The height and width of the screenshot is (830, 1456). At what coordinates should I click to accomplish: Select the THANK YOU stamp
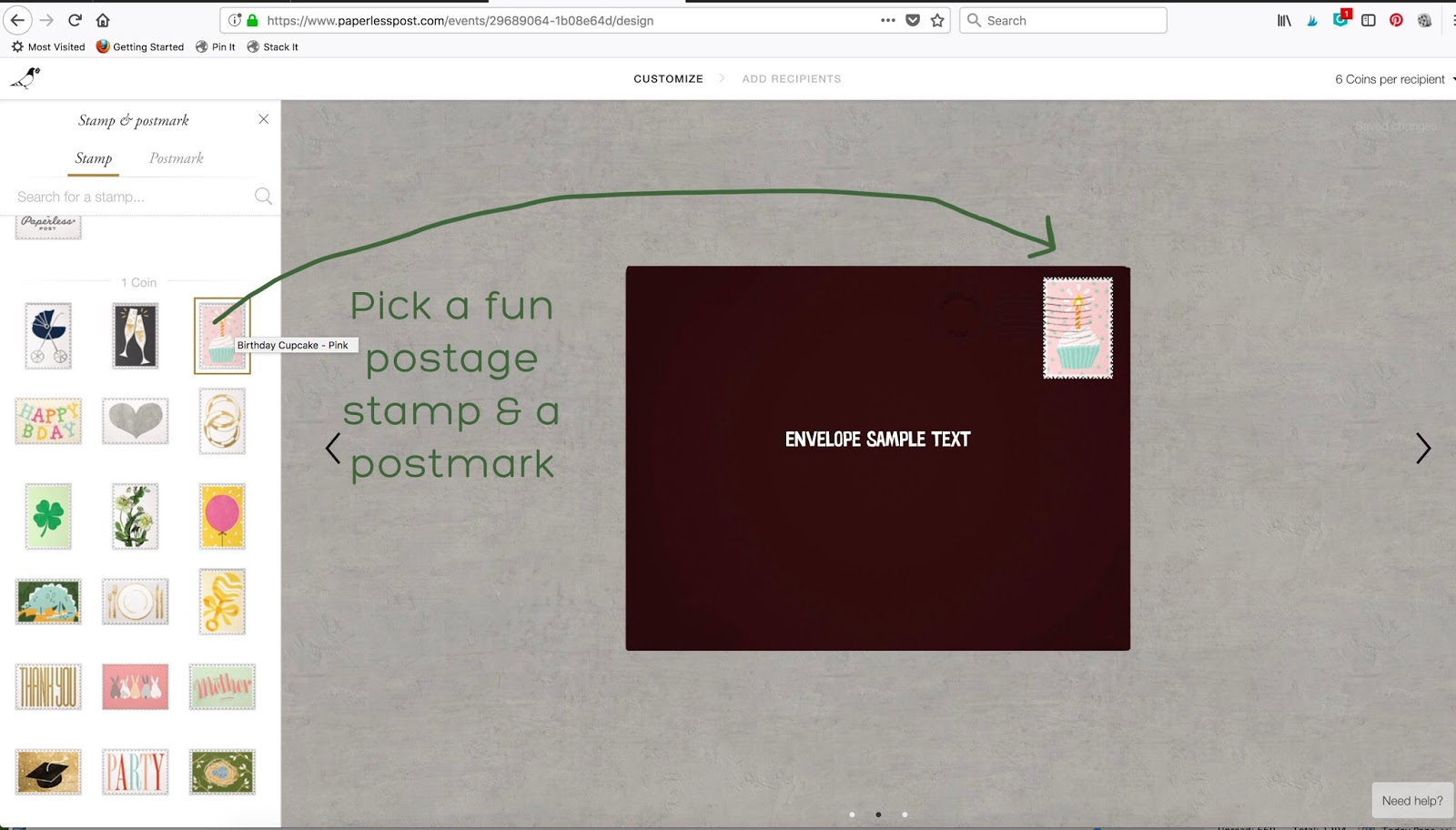(x=48, y=687)
